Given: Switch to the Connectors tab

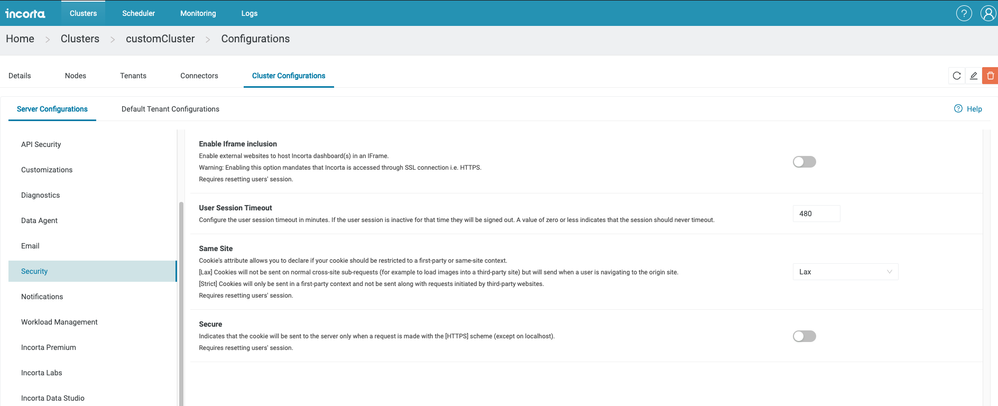Looking at the screenshot, I should click(199, 76).
